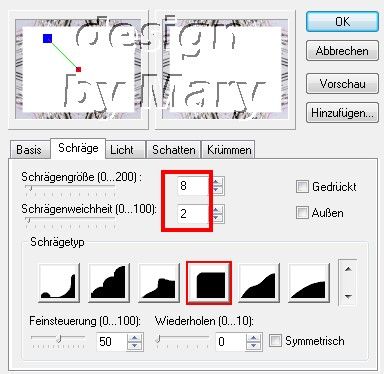Screen dimensions: 384x374
Task: Select the fifth wavy slope bevel type
Action: [259, 283]
